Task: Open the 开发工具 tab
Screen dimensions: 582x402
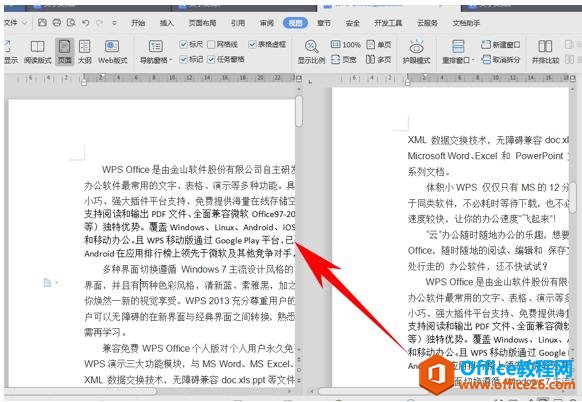Action: tap(388, 23)
